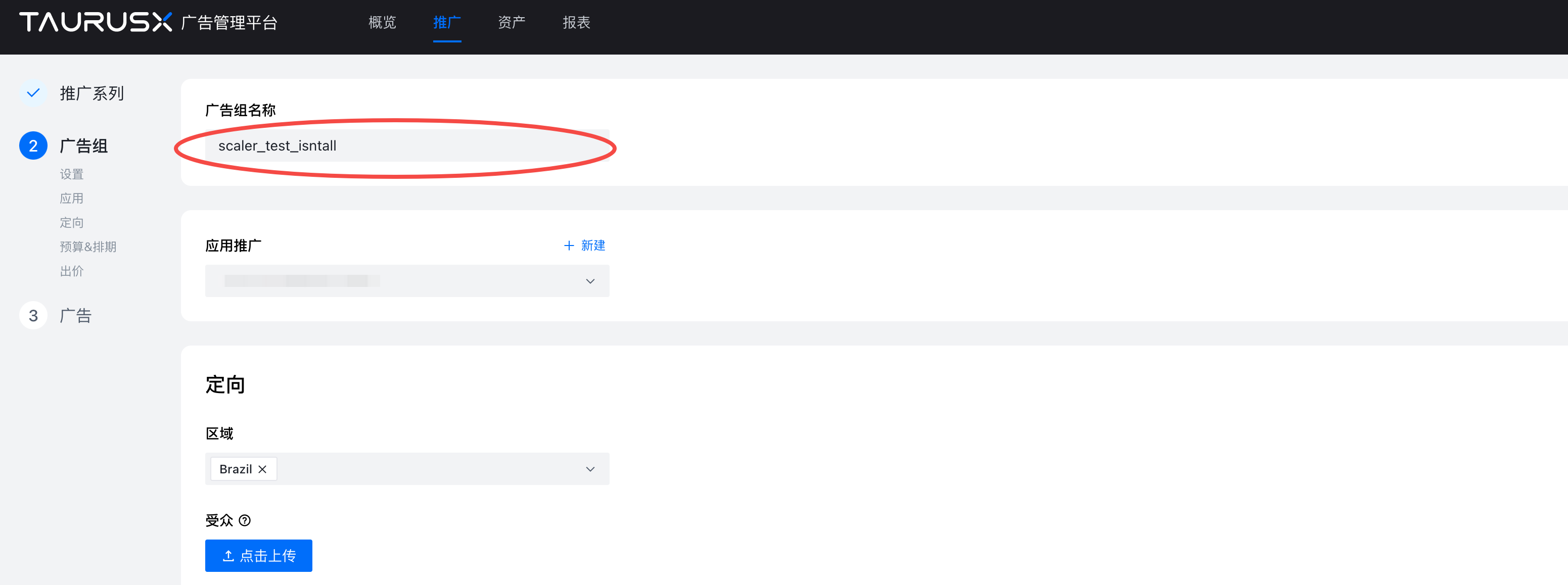Expand the 区域 dropdown chevron
This screenshot has height=585, width=1568.
tap(590, 469)
